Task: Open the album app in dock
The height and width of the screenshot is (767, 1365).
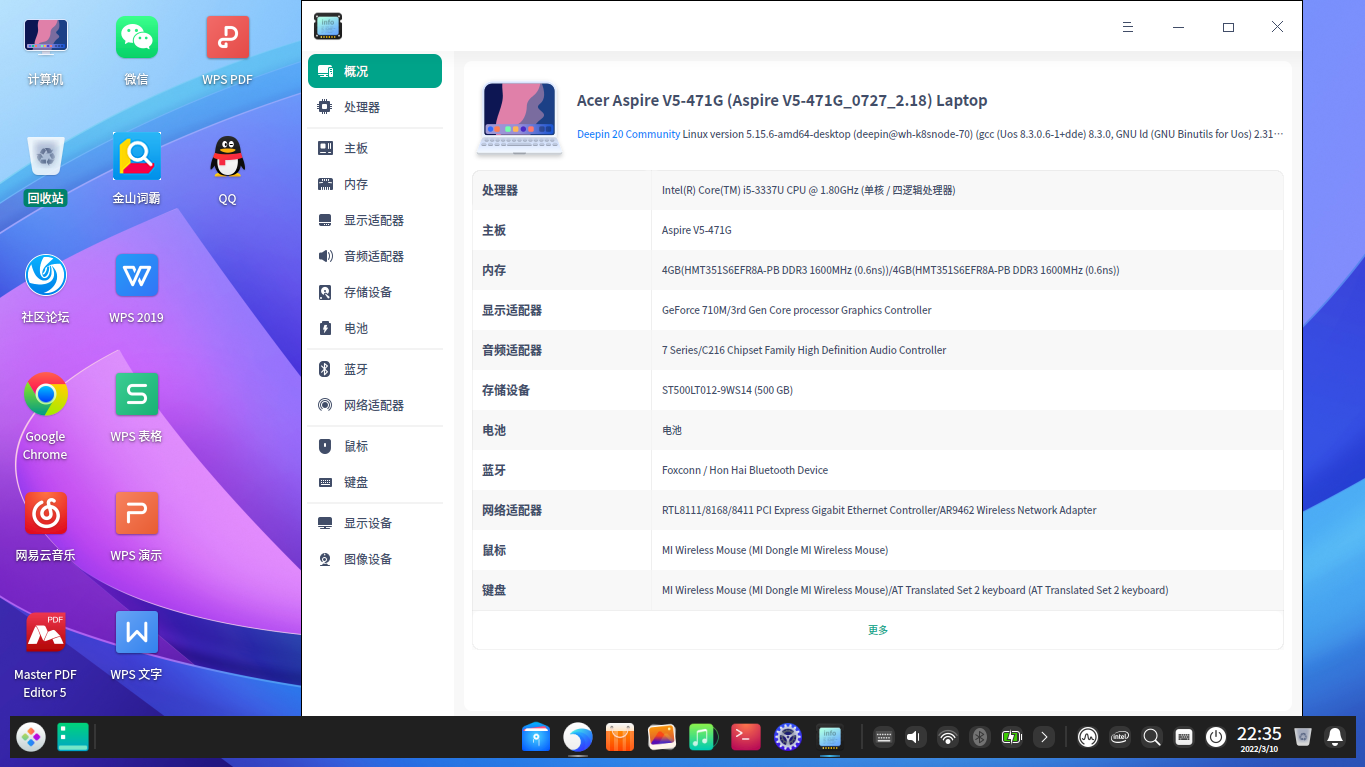Action: [x=662, y=737]
